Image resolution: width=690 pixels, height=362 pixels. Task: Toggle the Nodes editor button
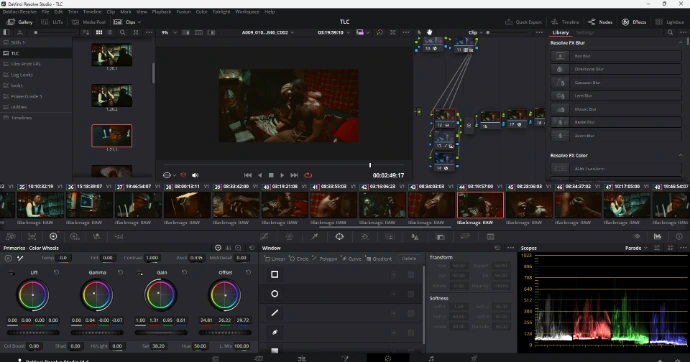[x=600, y=22]
